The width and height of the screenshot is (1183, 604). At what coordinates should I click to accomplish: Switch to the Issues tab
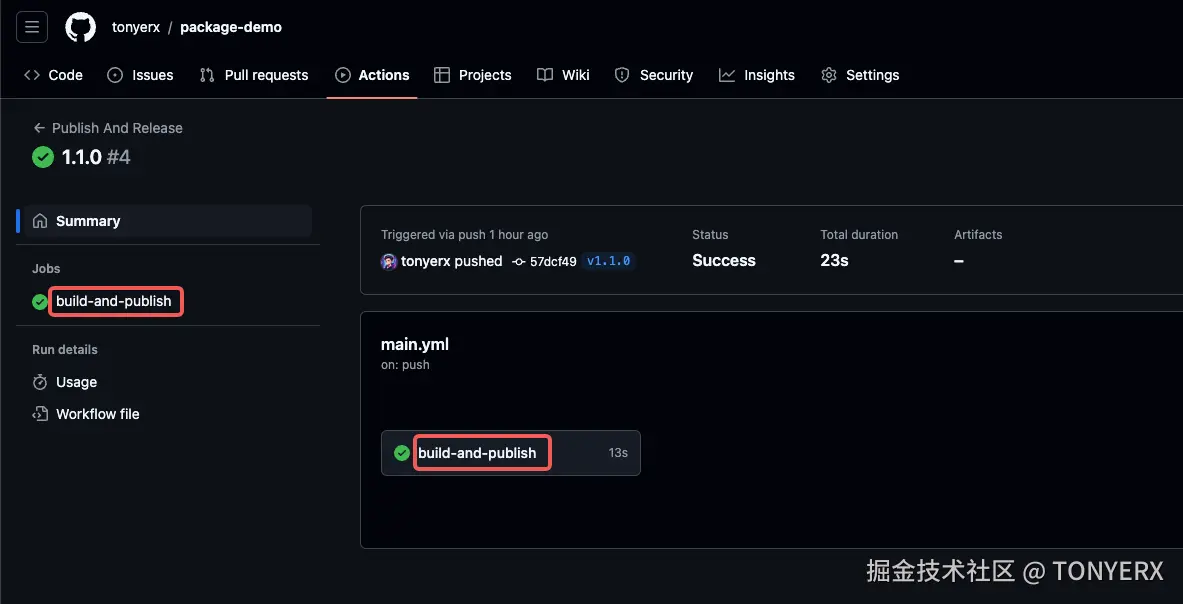point(140,75)
